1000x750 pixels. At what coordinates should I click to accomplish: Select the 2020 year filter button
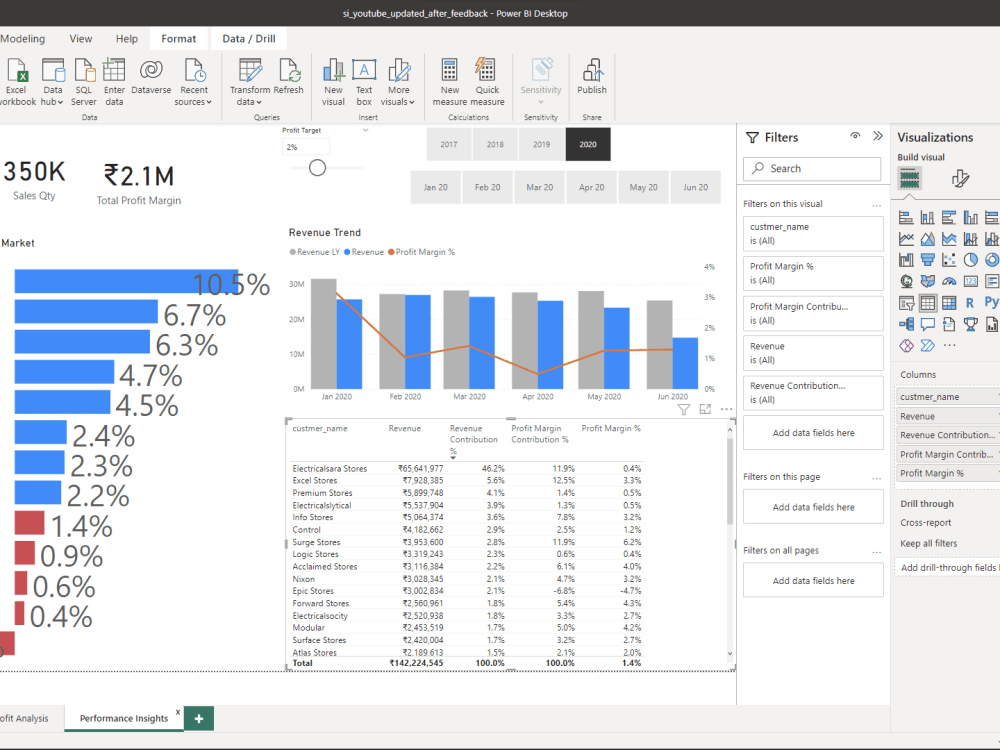588,144
